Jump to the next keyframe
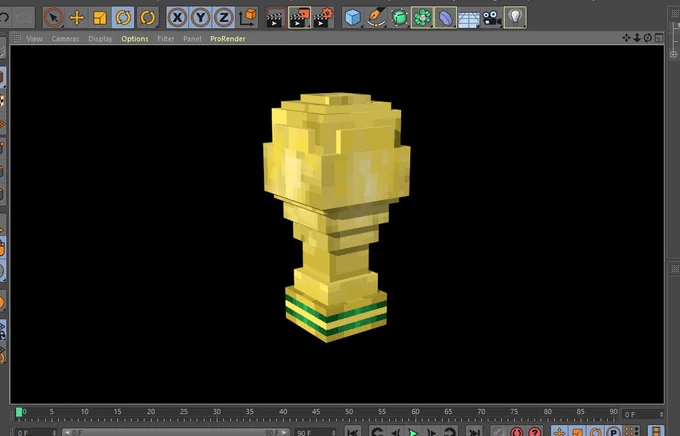This screenshot has height=436, width=680. pyautogui.click(x=449, y=432)
